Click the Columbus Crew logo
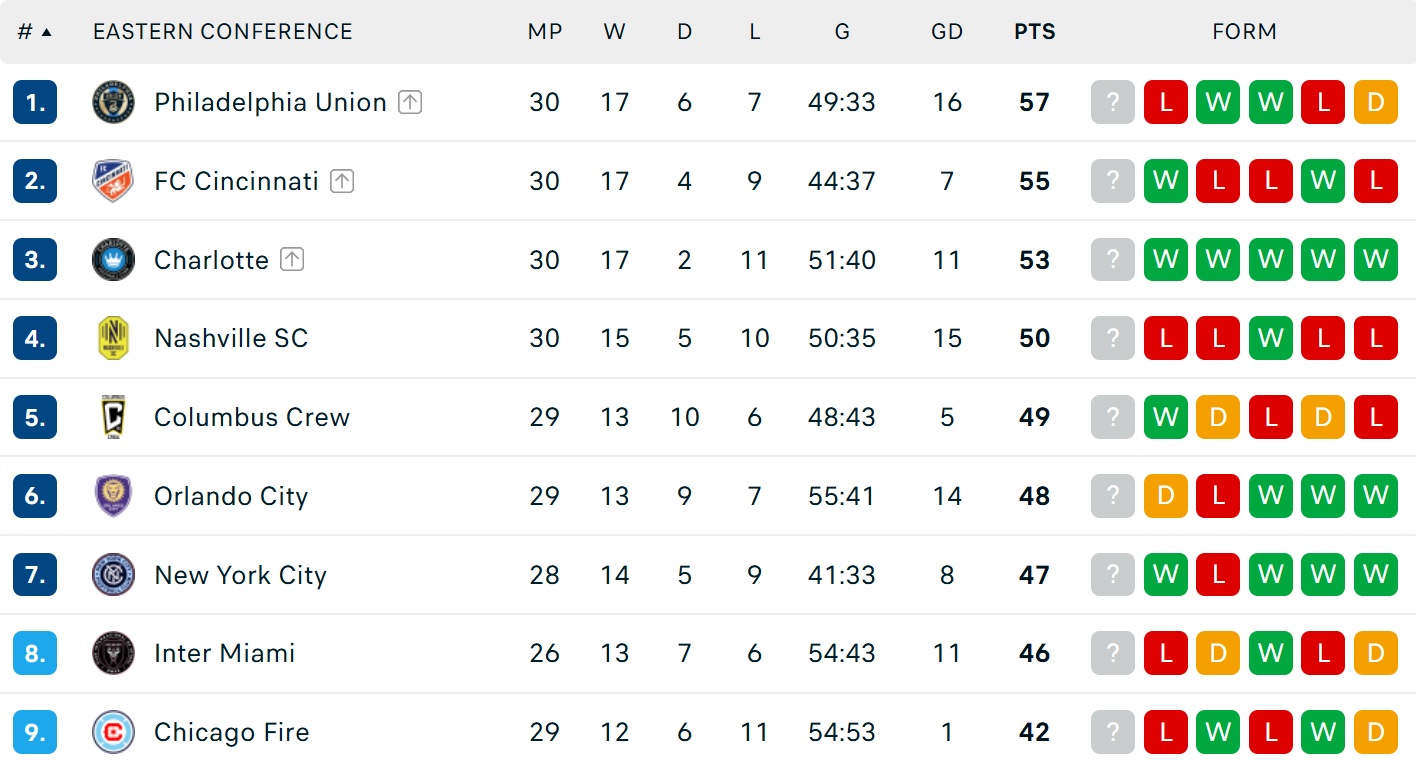This screenshot has width=1416, height=767. pos(113,417)
